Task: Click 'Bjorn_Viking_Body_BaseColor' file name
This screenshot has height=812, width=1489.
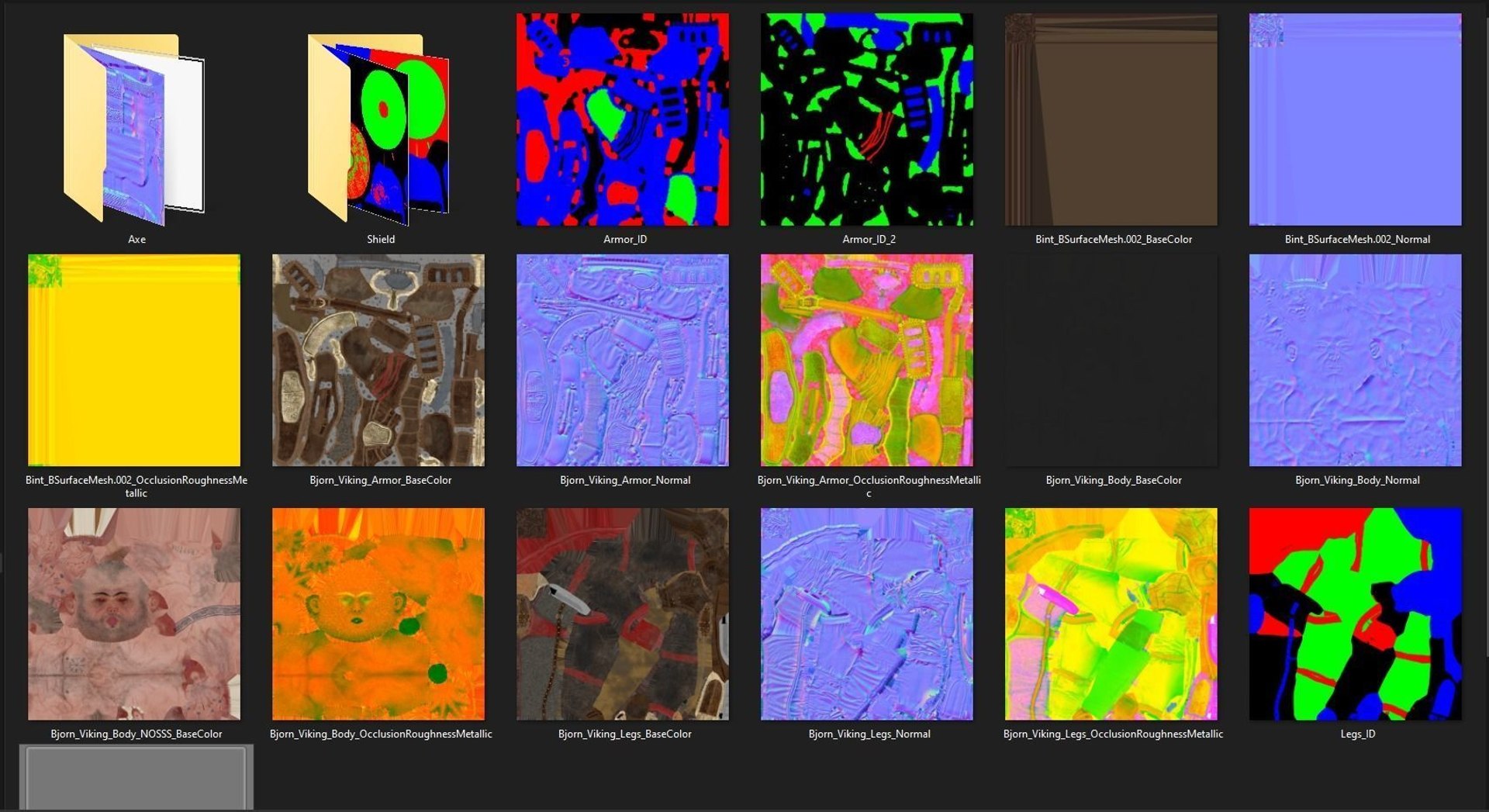Action: [1114, 481]
